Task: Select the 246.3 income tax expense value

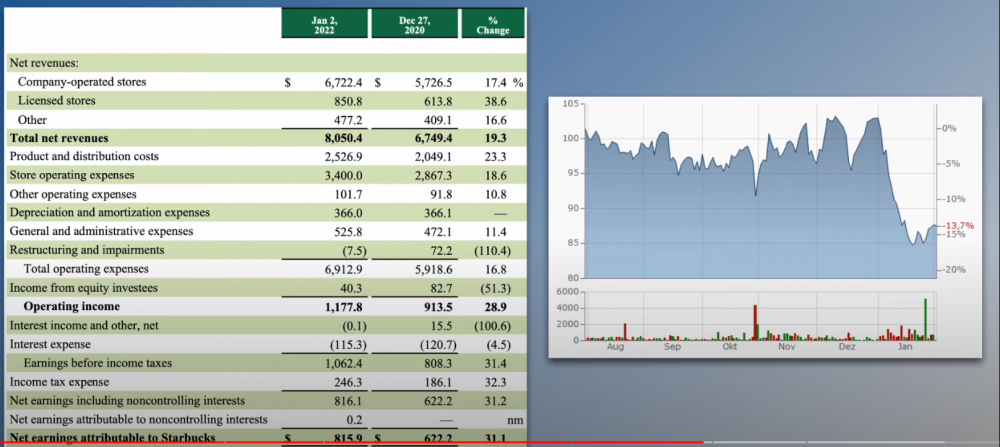Action: 348,382
